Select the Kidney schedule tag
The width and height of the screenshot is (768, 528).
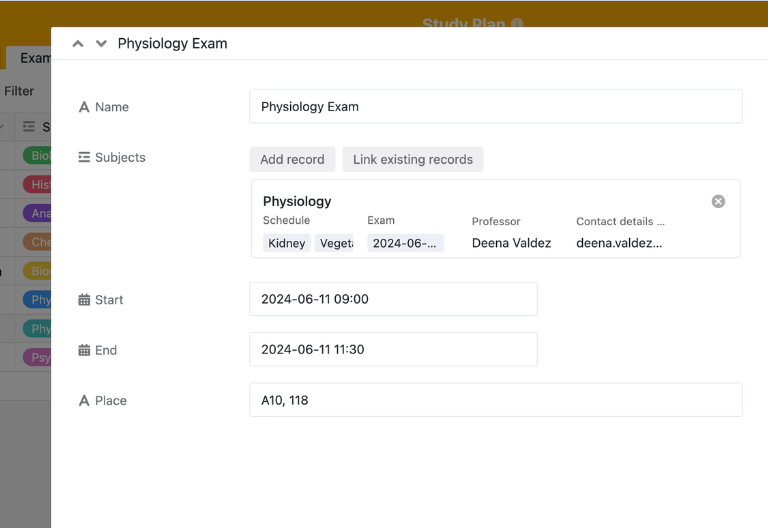pos(287,243)
